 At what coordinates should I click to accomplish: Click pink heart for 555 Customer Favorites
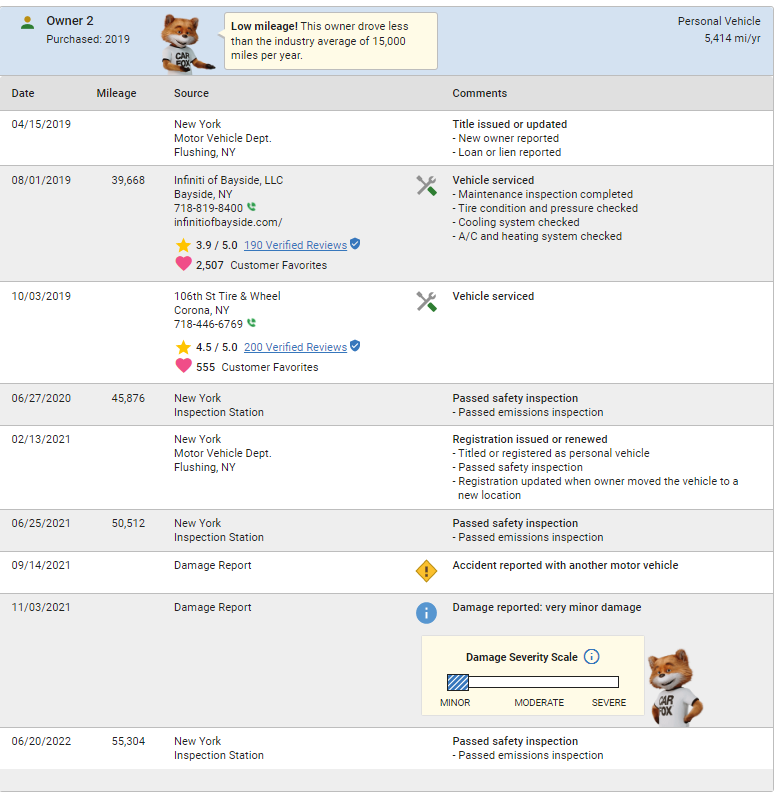183,367
